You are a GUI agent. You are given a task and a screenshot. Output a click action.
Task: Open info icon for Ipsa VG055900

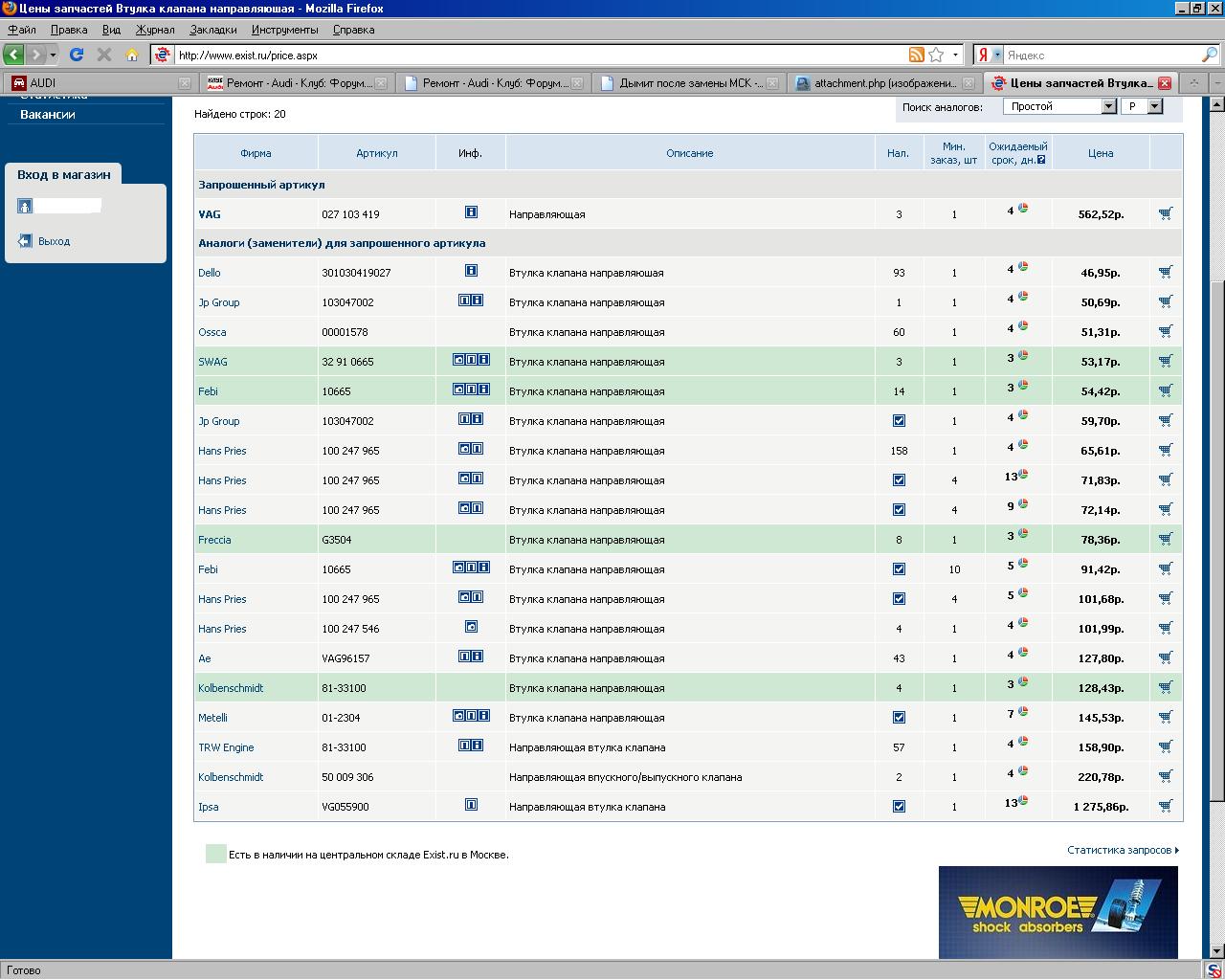(x=471, y=805)
